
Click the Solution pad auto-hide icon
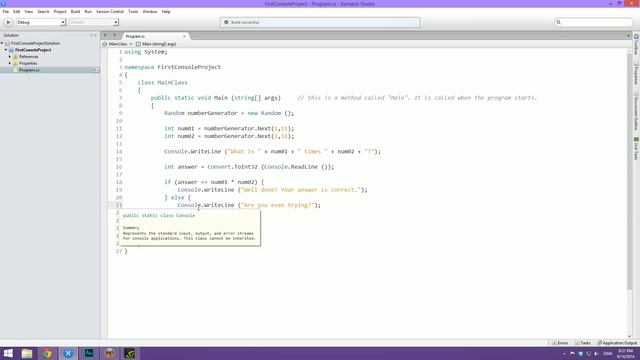coord(91,36)
